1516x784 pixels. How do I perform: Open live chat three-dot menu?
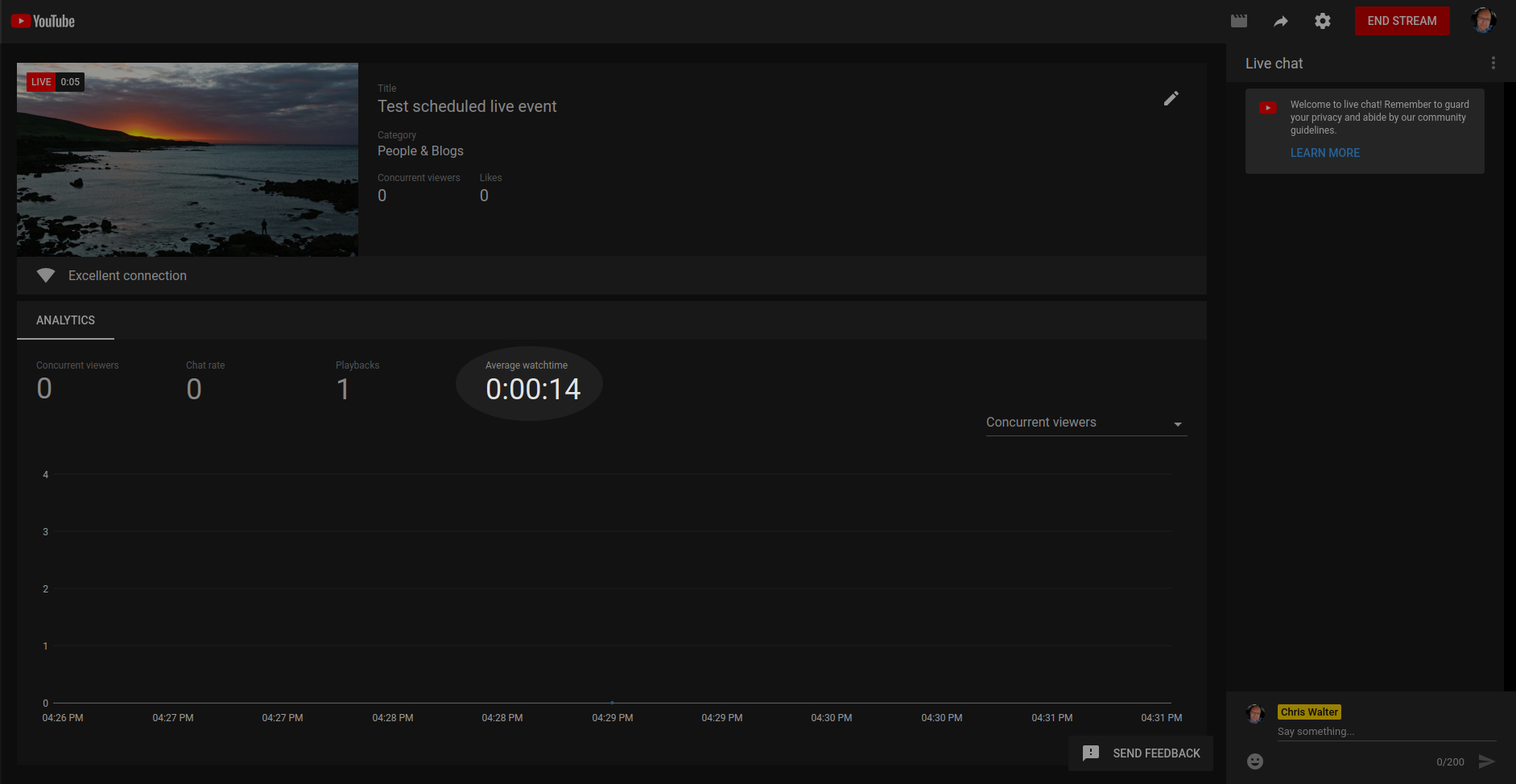point(1493,63)
